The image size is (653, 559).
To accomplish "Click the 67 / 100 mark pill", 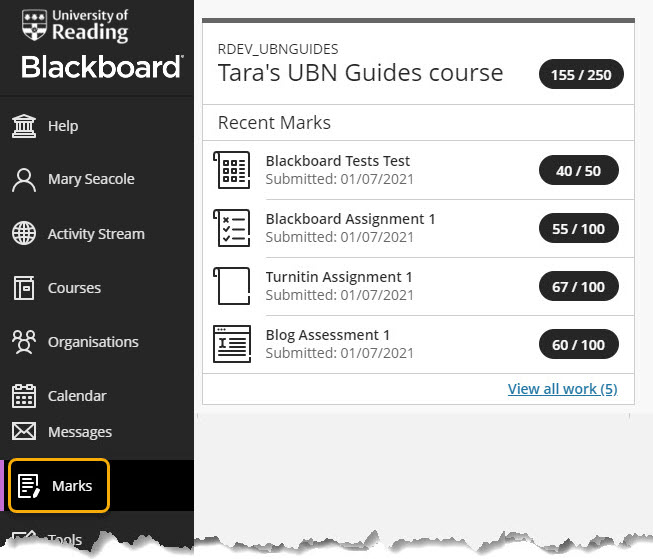I will pos(578,286).
